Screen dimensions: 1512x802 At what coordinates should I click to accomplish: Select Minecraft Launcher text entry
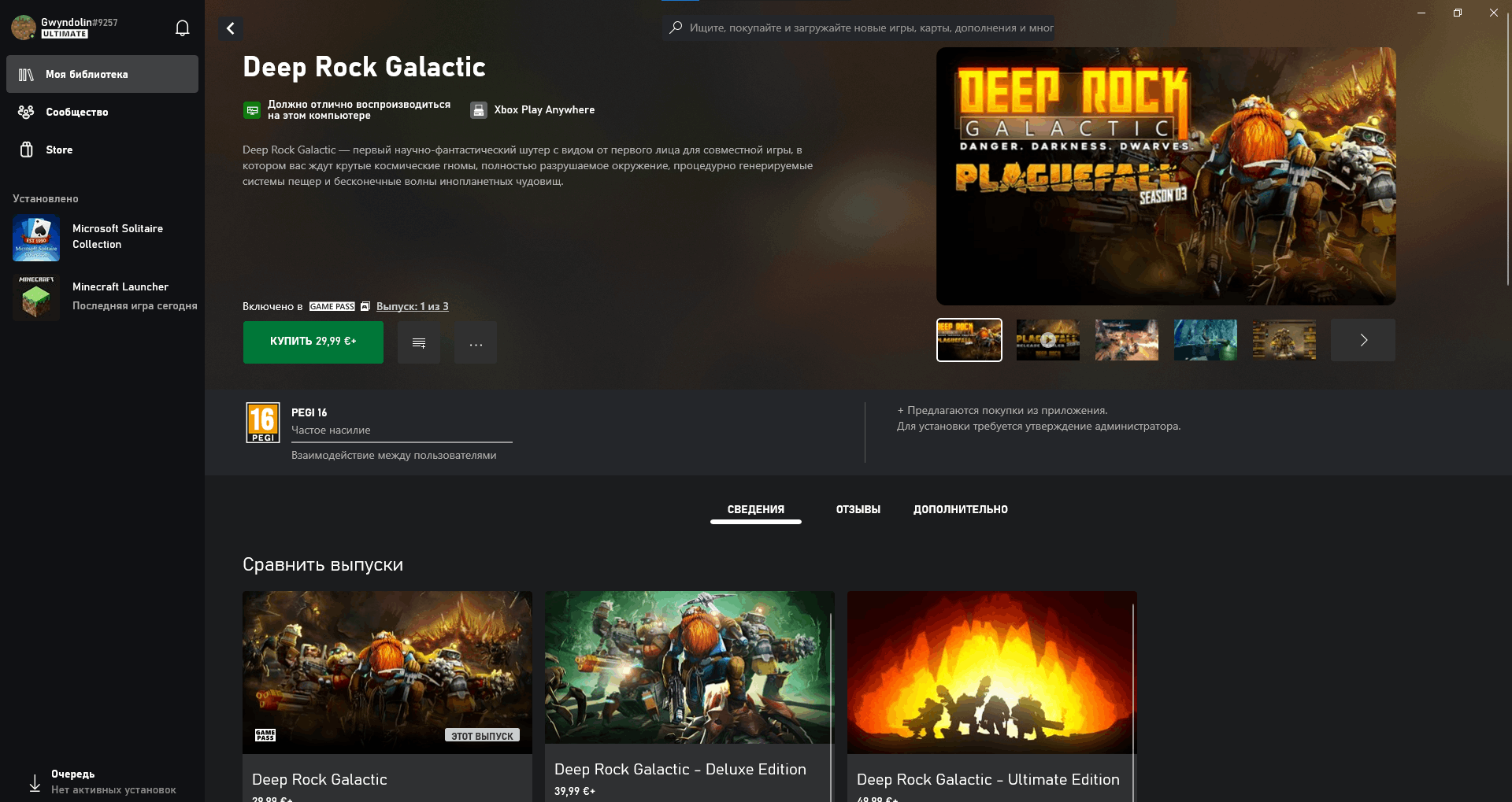(120, 287)
